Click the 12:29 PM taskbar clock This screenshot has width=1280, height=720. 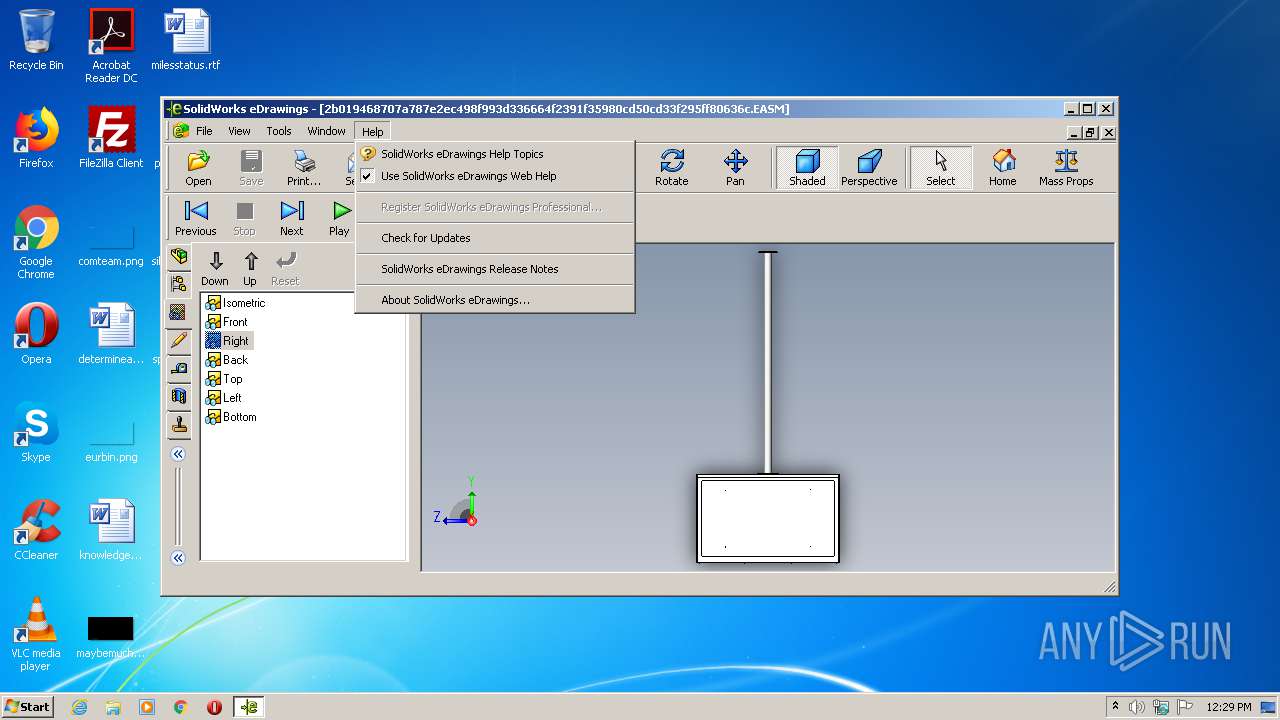pos(1229,707)
